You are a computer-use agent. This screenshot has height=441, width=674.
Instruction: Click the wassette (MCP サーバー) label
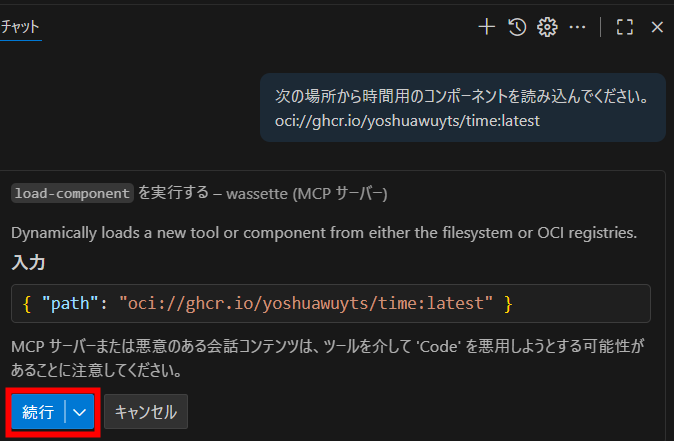[307, 193]
